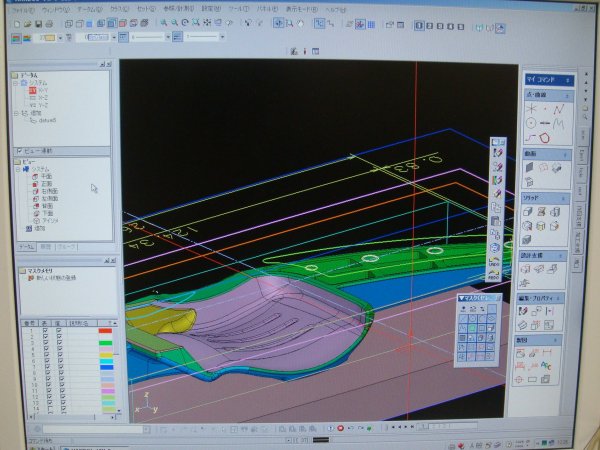Screen dimensions: 600x450
Task: Open the layer number combo dropdown arrow
Action: tap(114, 38)
